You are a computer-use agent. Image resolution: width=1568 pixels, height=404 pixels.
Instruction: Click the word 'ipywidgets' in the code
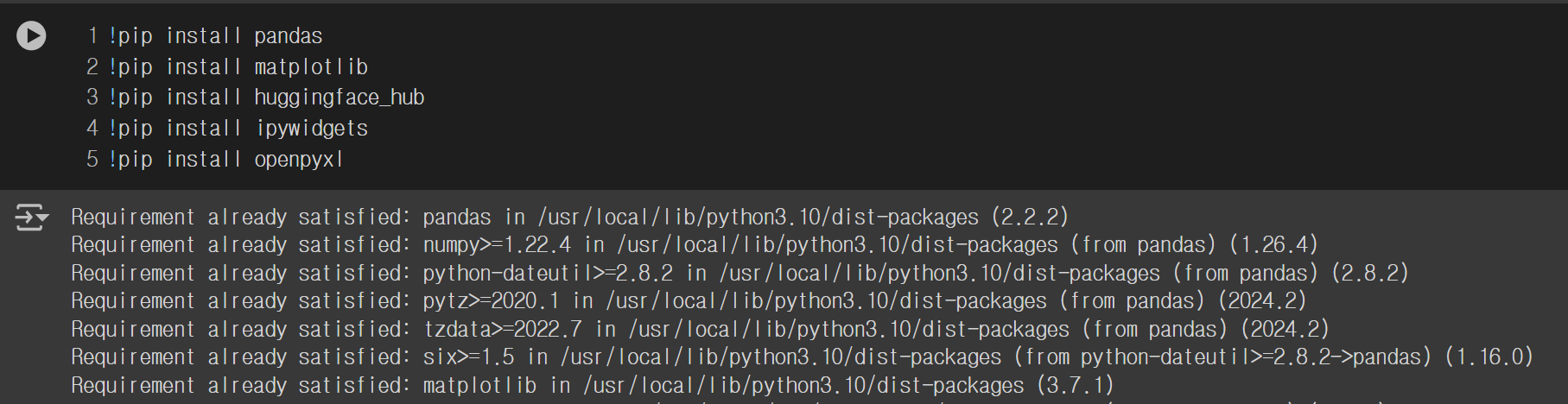click(313, 129)
